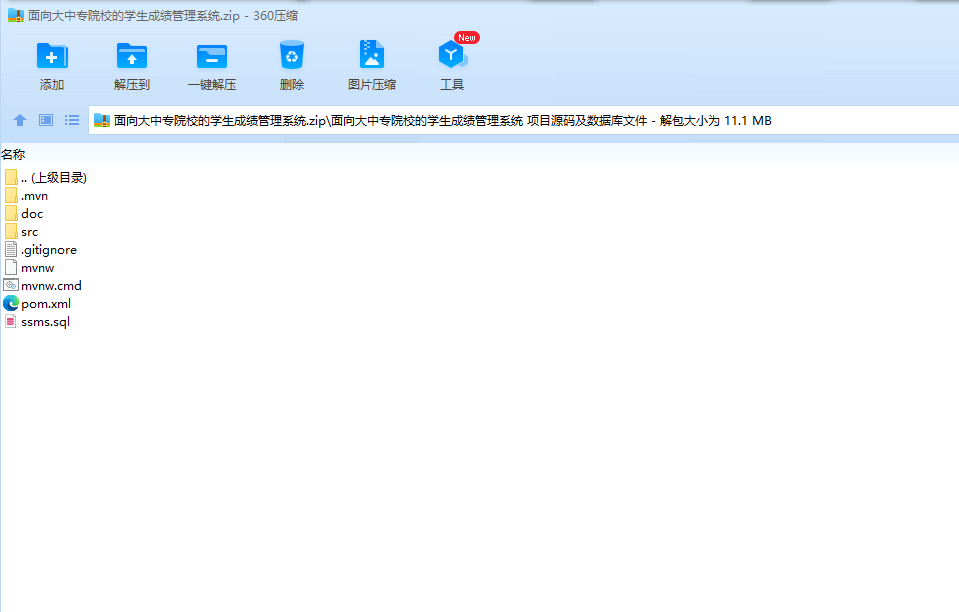This screenshot has height=612, width=959.
Task: Select the pom.xml file
Action: pyautogui.click(x=37, y=303)
